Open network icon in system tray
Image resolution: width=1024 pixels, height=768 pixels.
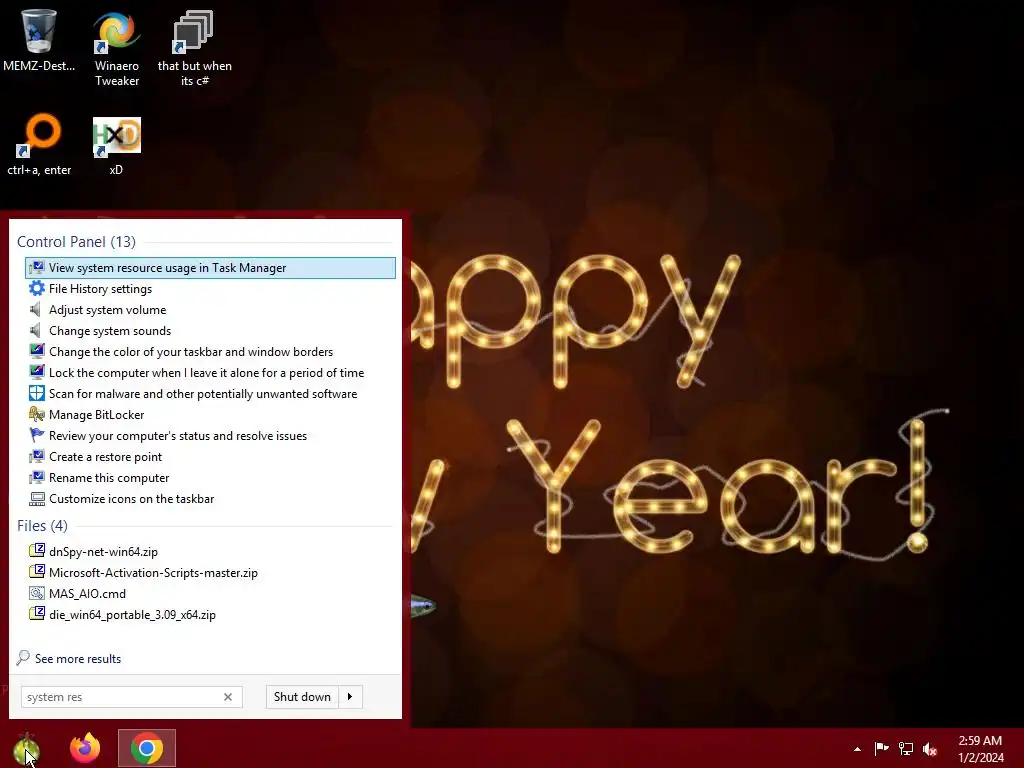click(906, 748)
